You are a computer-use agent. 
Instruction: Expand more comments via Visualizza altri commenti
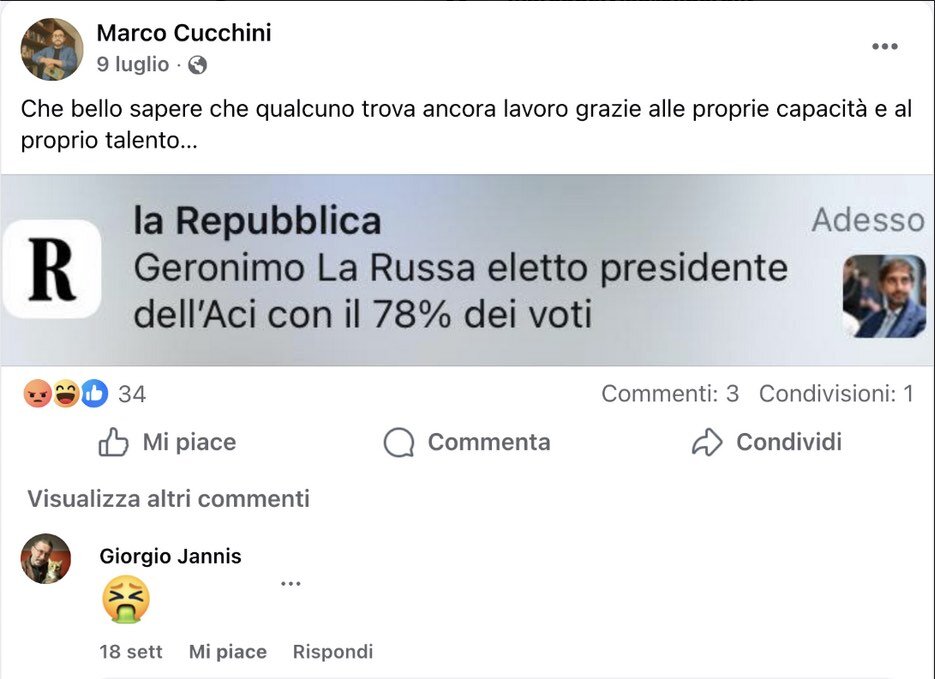click(170, 498)
